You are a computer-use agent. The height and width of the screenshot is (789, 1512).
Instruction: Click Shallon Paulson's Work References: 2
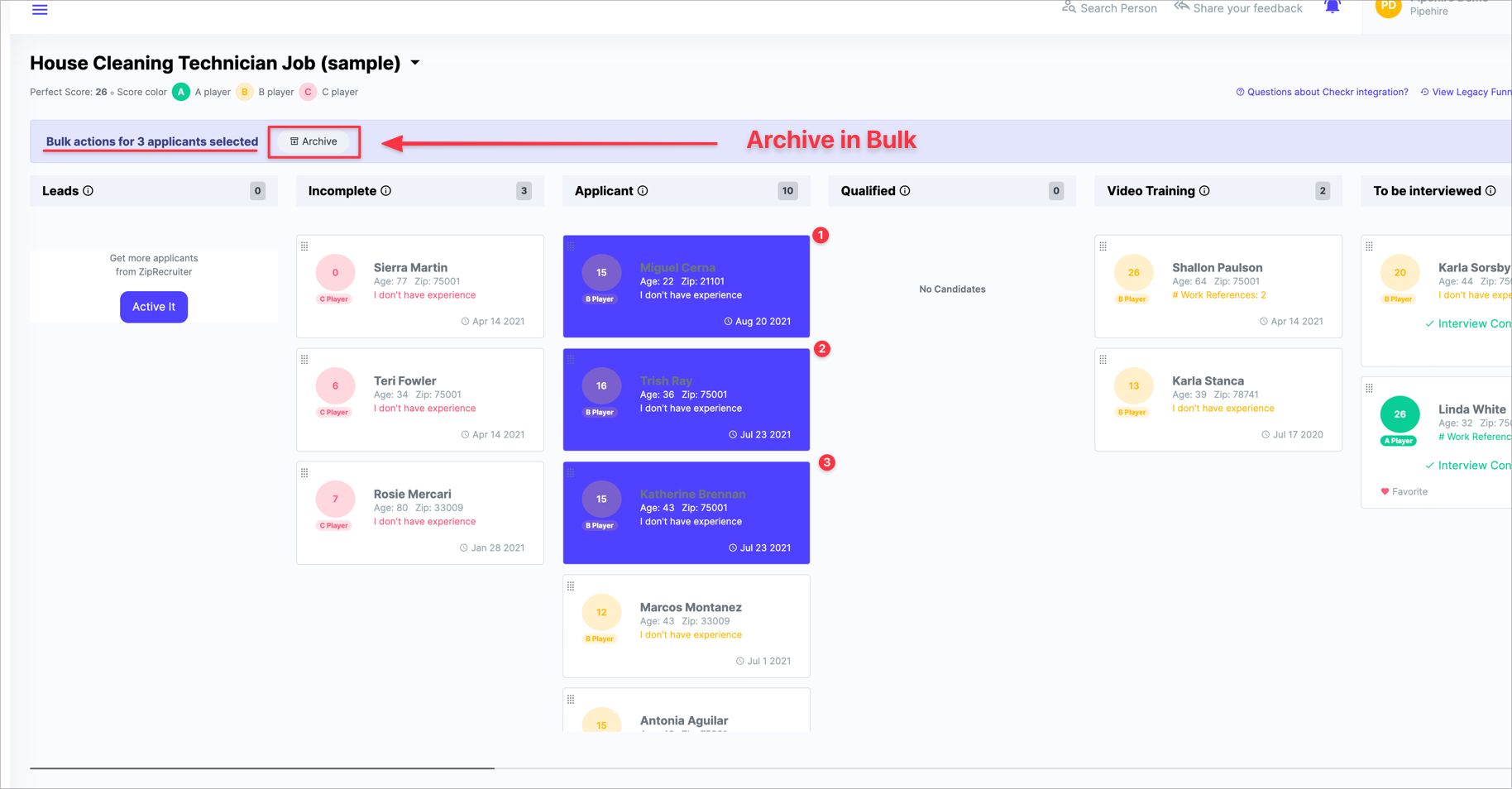1218,295
